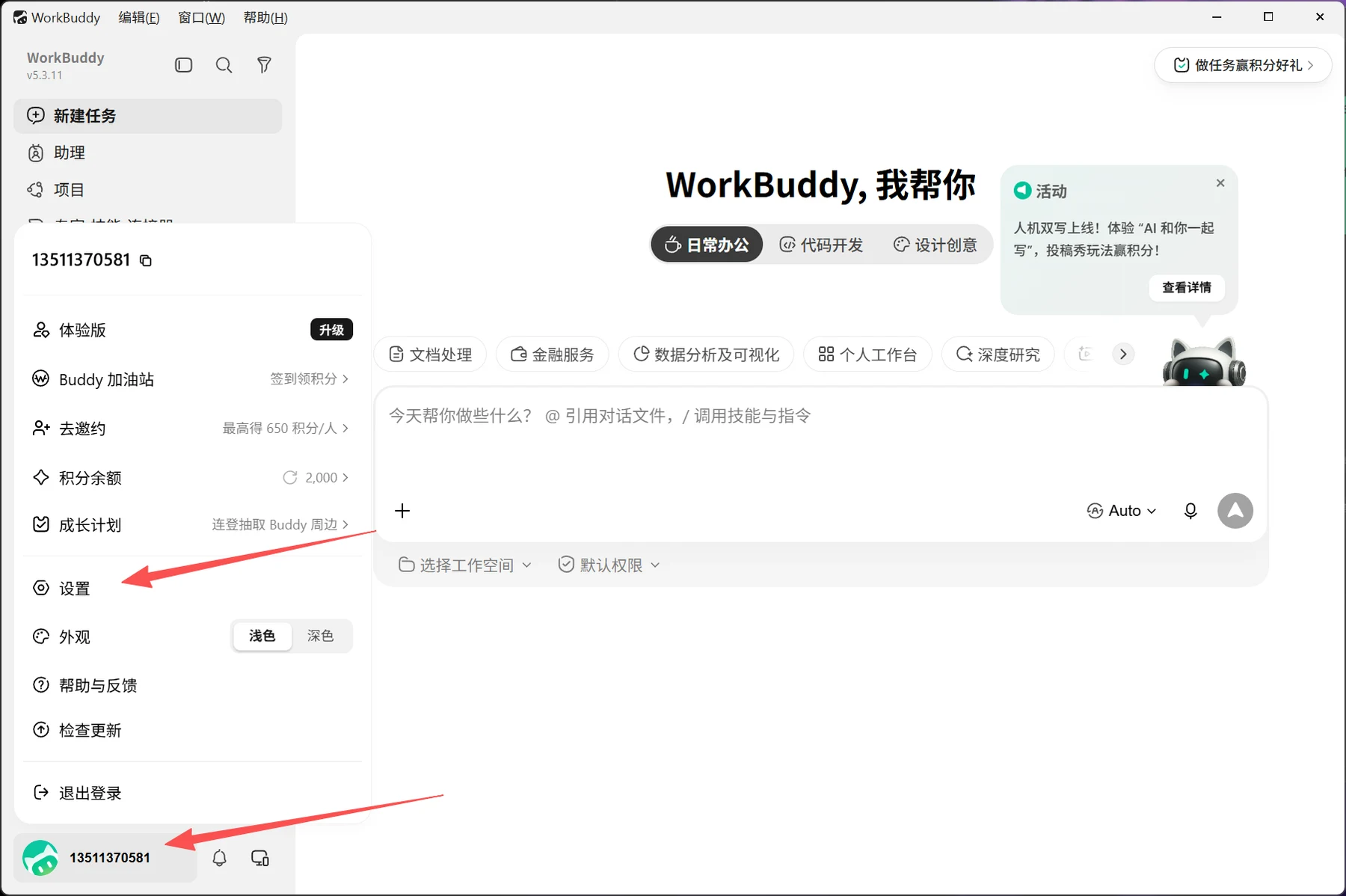Open Buddy 加油站 签到领积分
The image size is (1346, 896).
click(x=191, y=379)
